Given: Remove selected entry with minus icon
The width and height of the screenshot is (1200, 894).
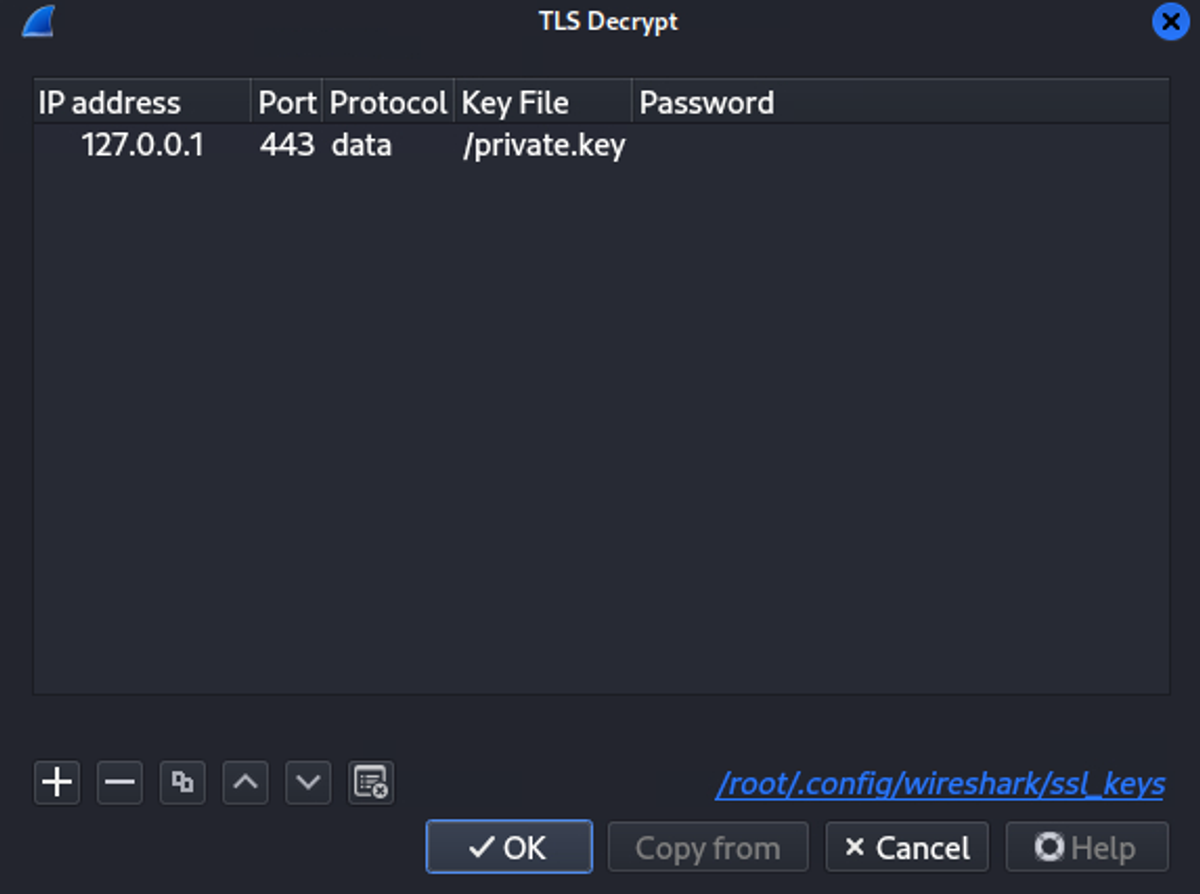Looking at the screenshot, I should (x=120, y=782).
